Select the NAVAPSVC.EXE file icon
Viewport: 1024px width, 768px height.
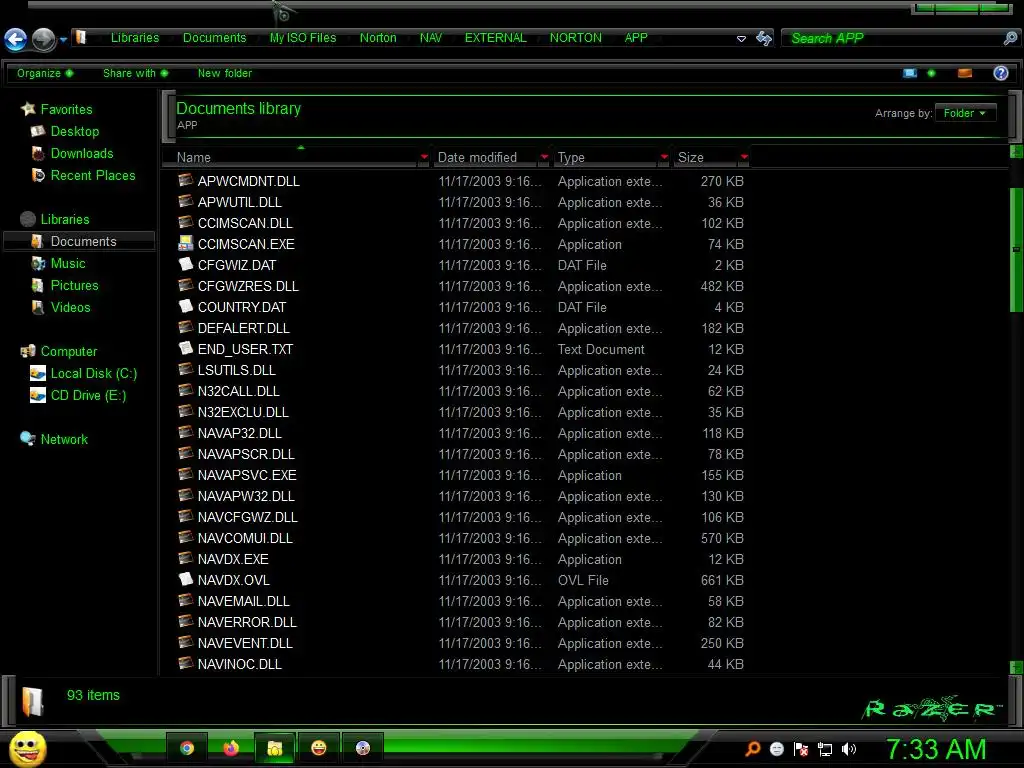pyautogui.click(x=185, y=475)
